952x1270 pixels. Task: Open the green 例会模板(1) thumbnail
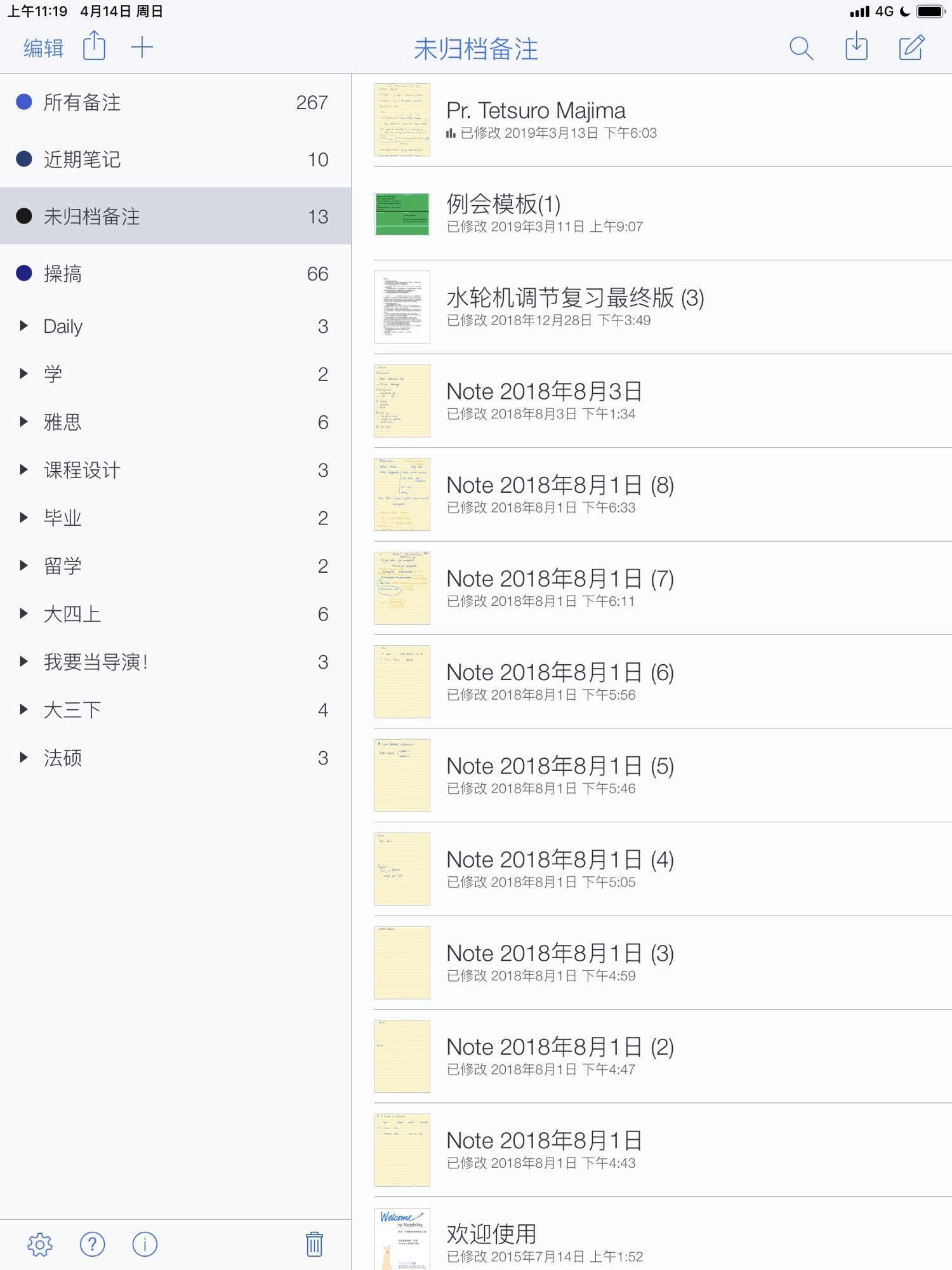tap(402, 214)
